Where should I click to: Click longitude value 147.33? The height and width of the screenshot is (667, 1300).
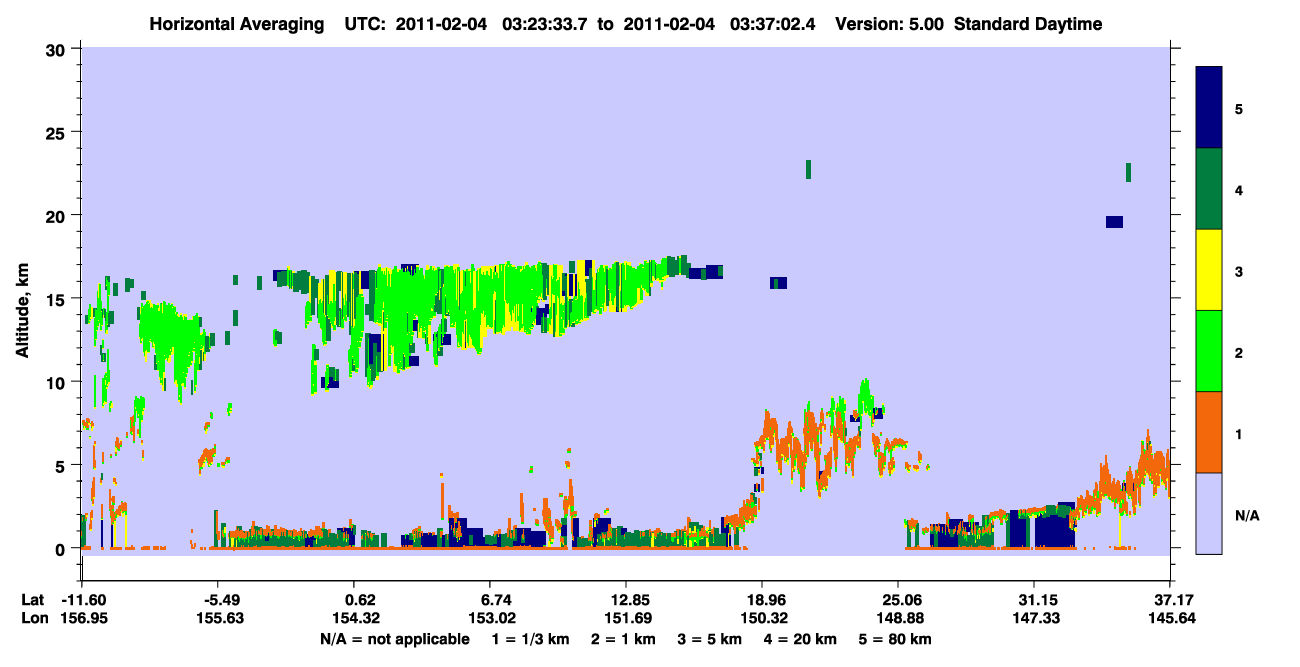(1034, 618)
